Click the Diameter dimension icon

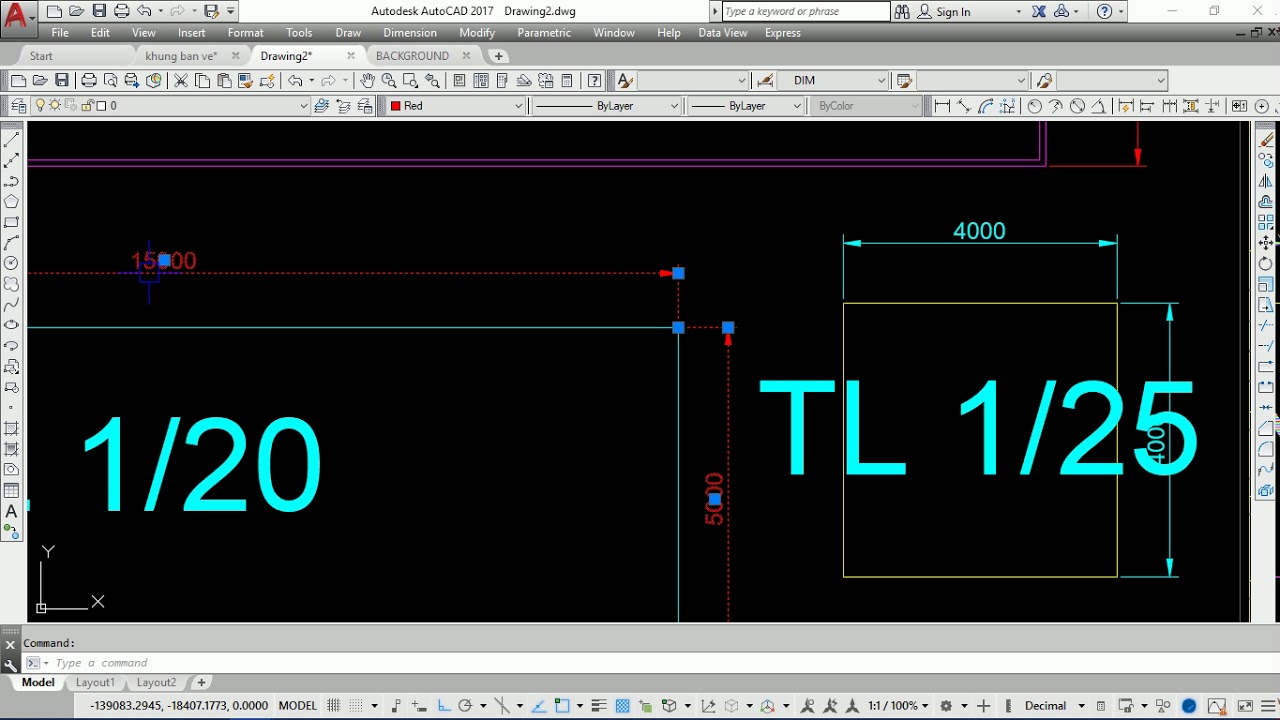[1077, 105]
